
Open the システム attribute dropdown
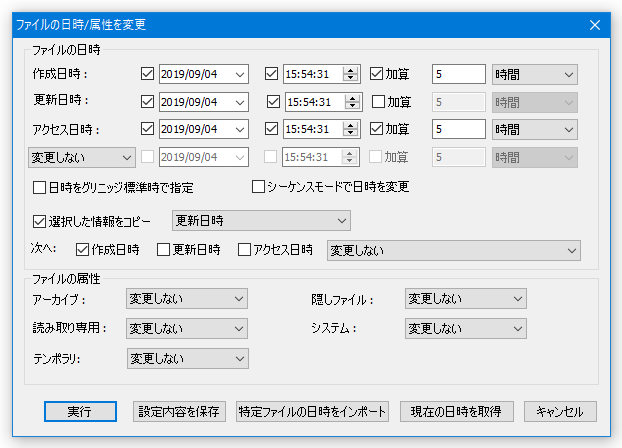(466, 329)
